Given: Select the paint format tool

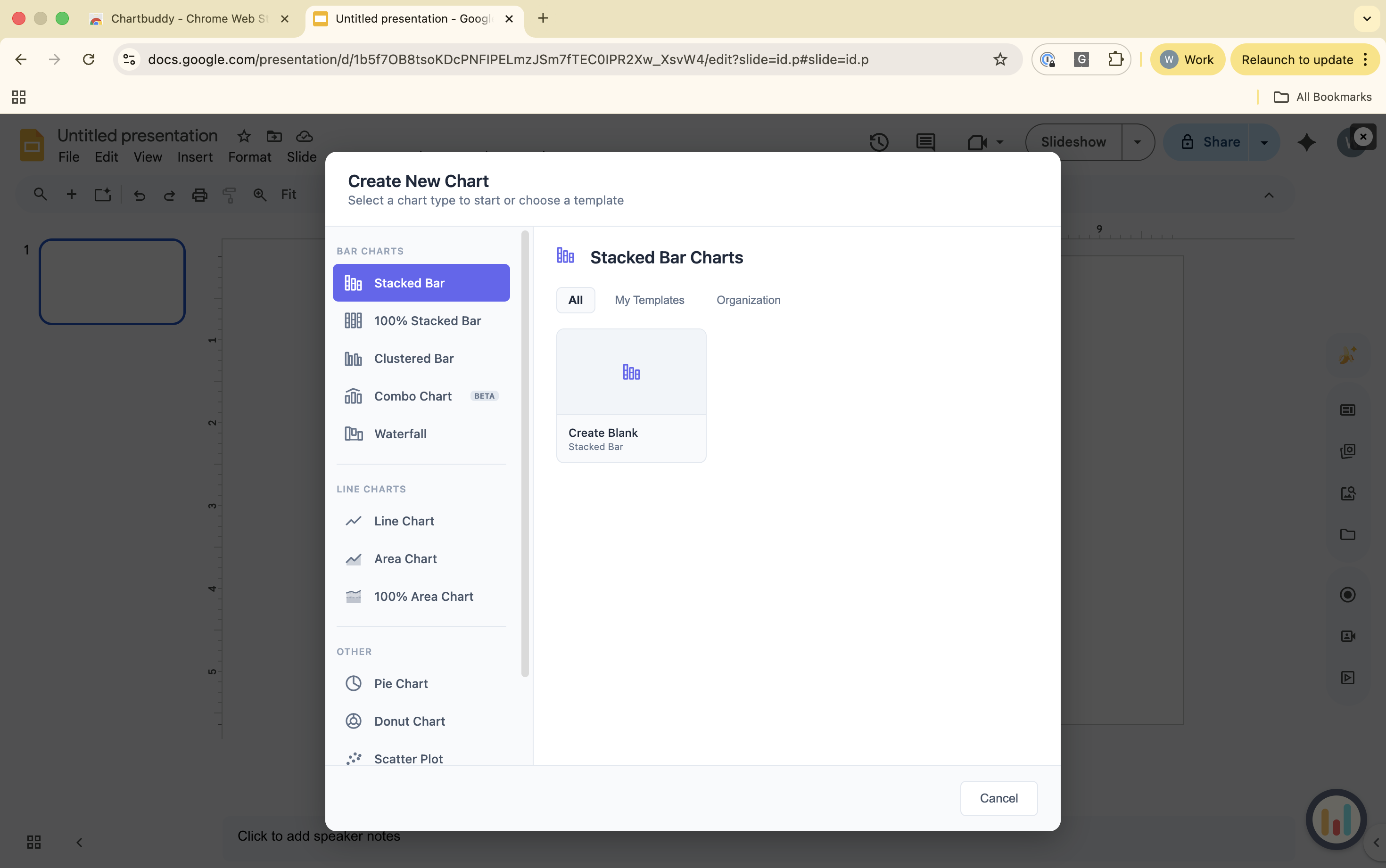Looking at the screenshot, I should (x=229, y=195).
